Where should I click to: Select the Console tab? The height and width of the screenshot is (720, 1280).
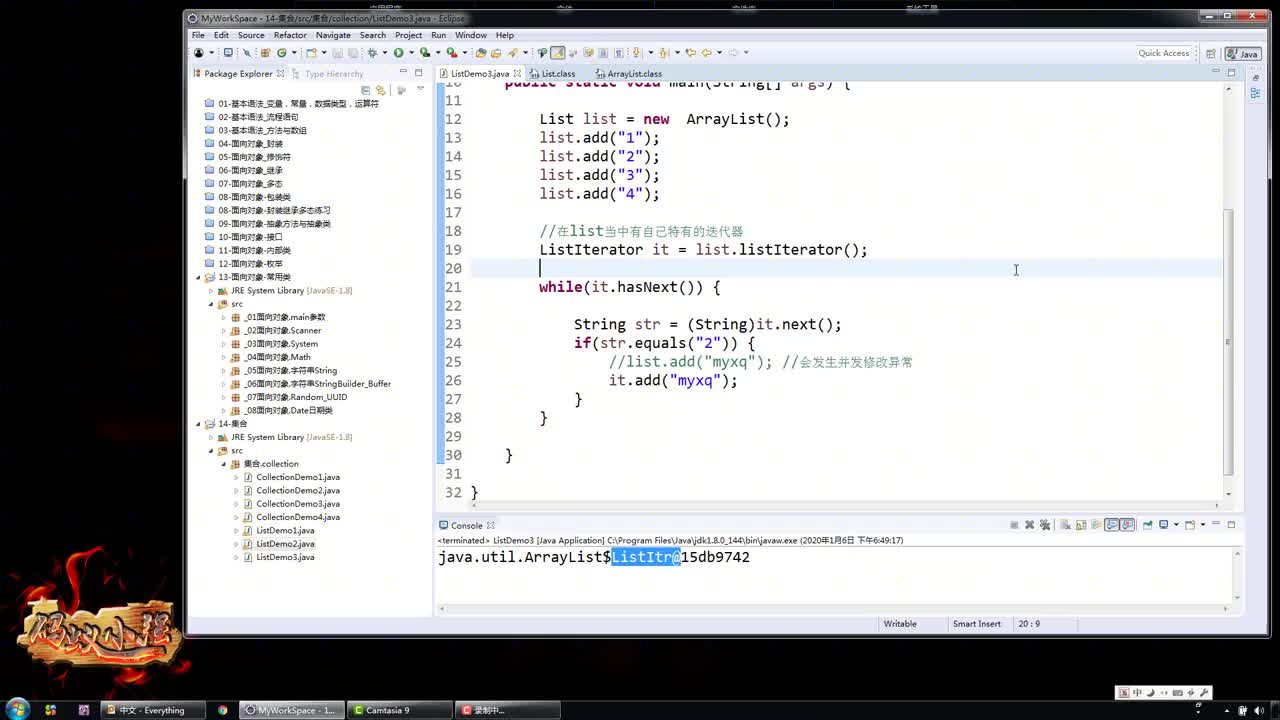pos(466,525)
